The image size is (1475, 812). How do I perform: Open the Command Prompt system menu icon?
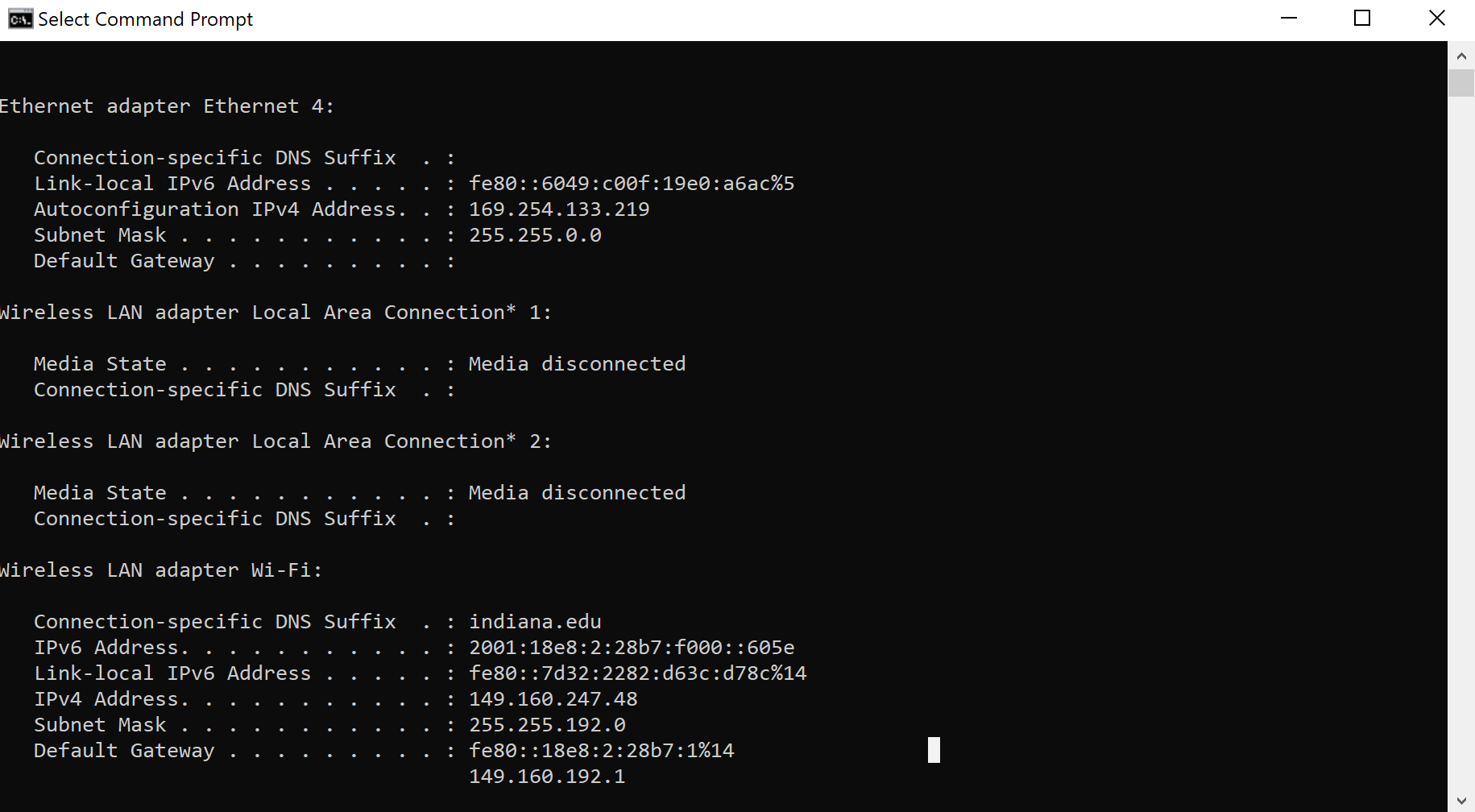click(20, 19)
